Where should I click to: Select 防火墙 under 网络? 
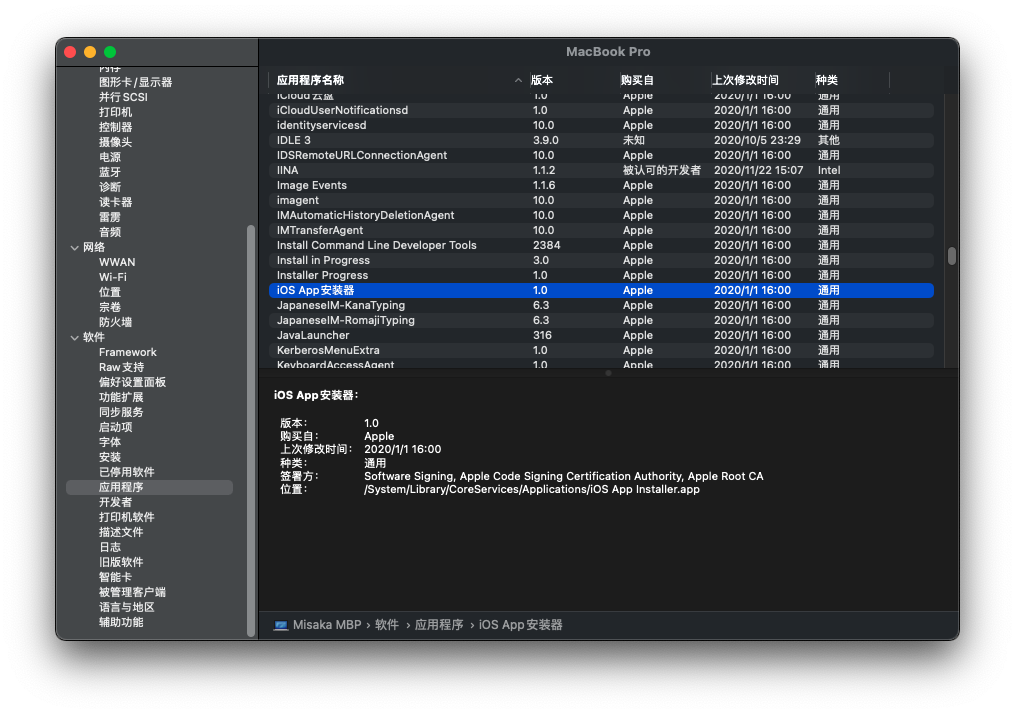tap(115, 322)
